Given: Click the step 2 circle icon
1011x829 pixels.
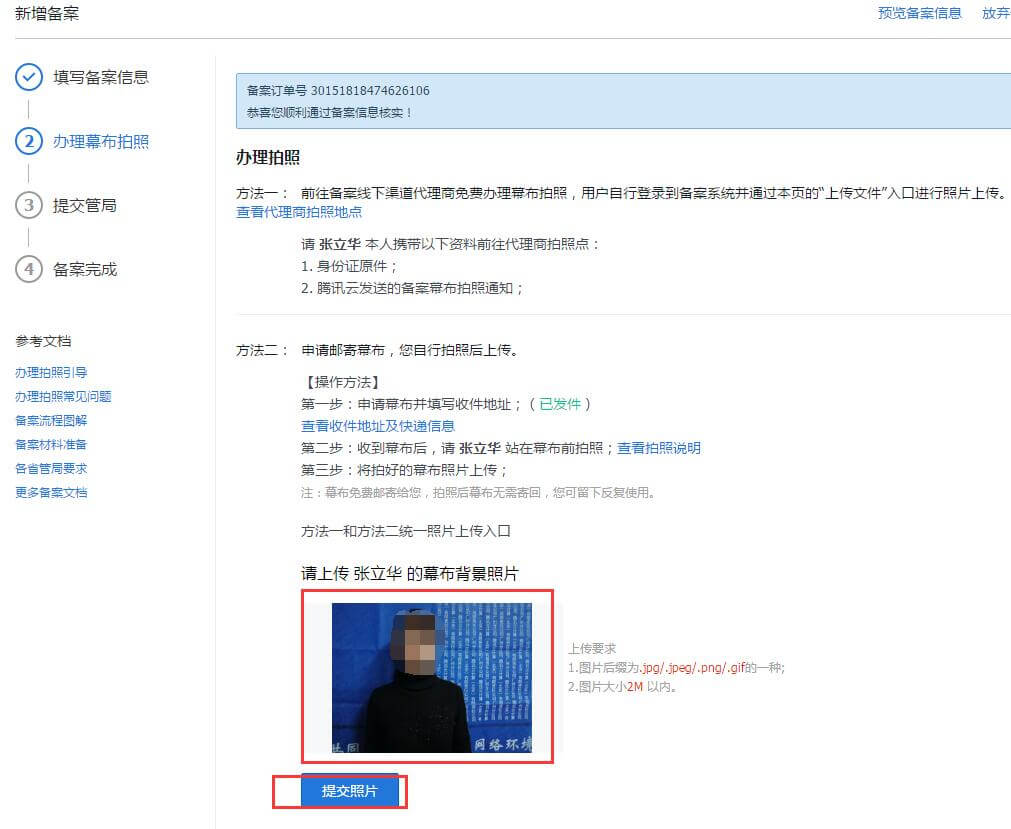Looking at the screenshot, I should tap(29, 141).
